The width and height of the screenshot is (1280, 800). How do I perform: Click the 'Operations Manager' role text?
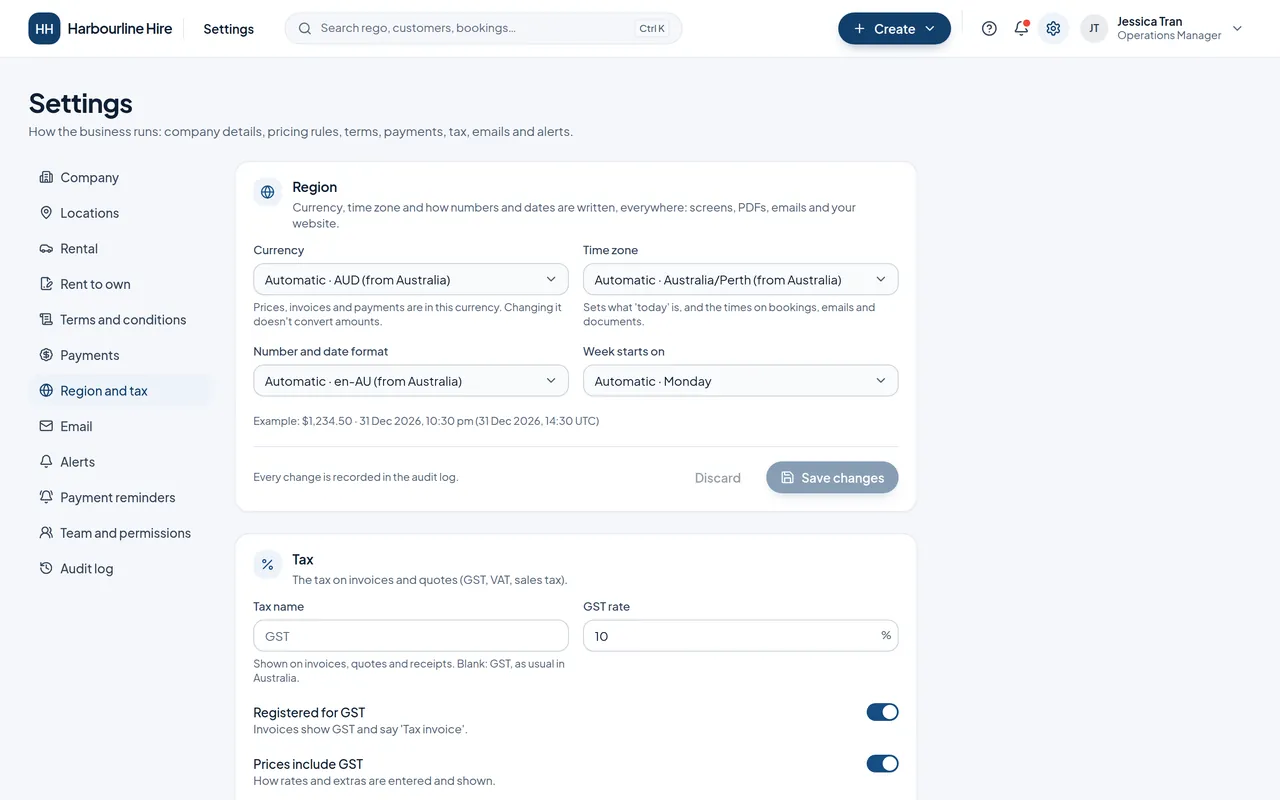[1169, 36]
